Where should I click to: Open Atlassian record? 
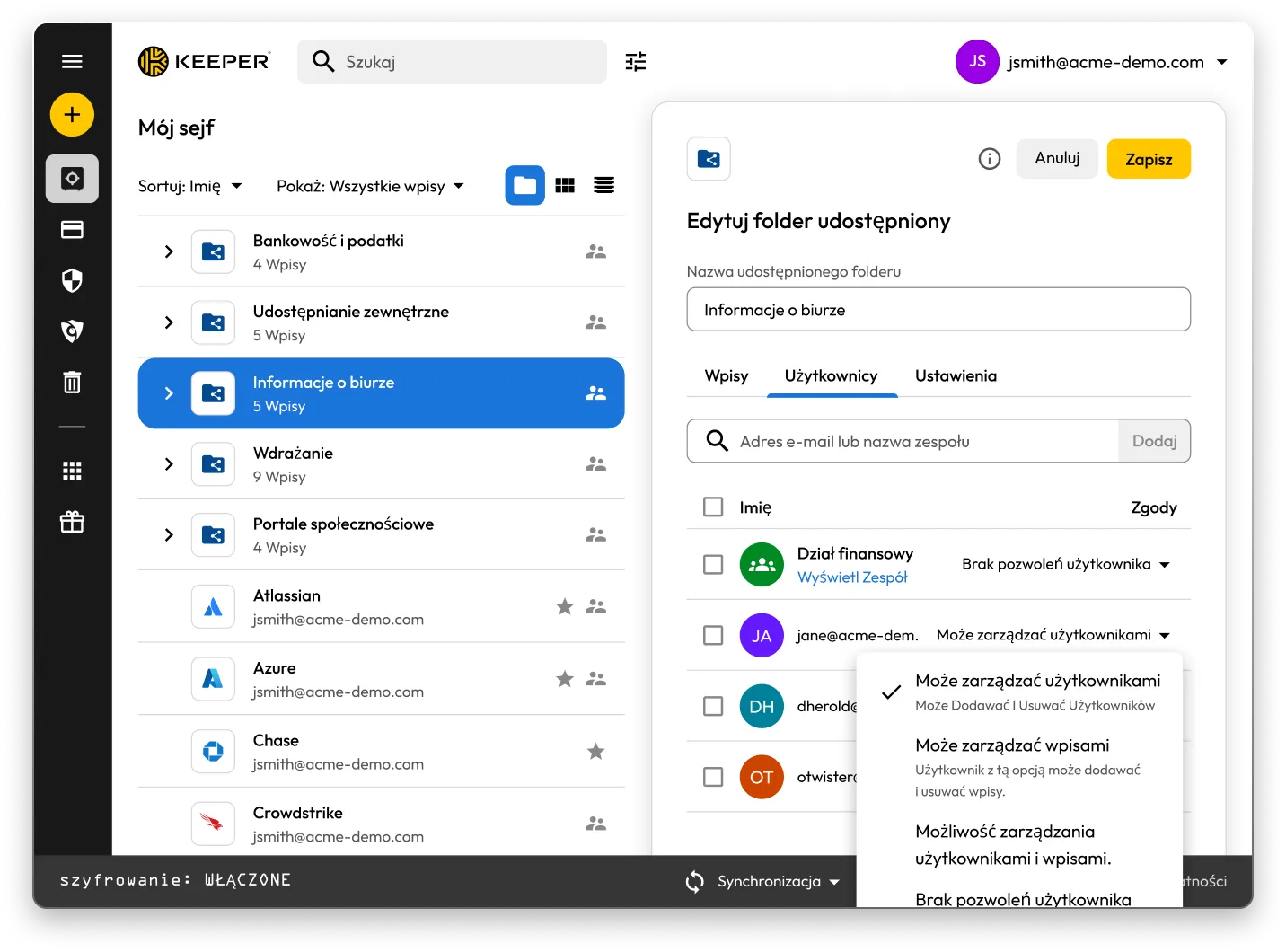coord(381,607)
